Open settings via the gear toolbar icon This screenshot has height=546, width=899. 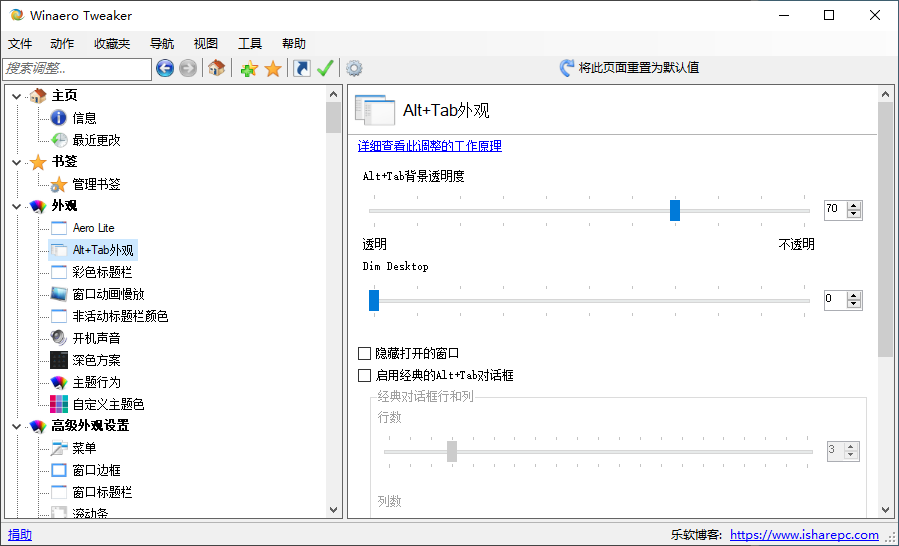pyautogui.click(x=354, y=68)
